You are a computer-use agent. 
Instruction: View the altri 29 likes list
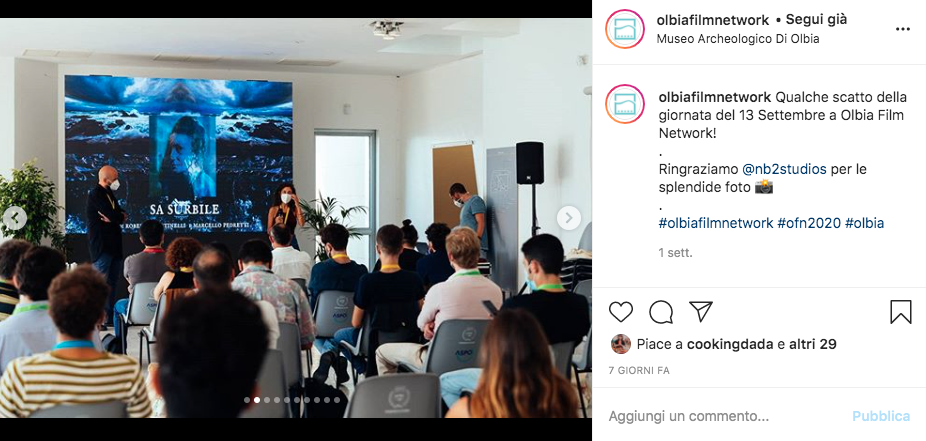pos(812,344)
